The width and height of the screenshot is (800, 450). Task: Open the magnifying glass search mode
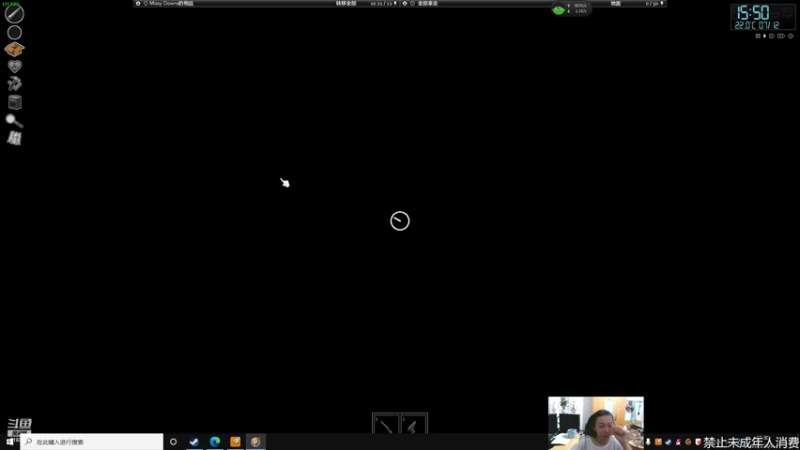(x=14, y=120)
